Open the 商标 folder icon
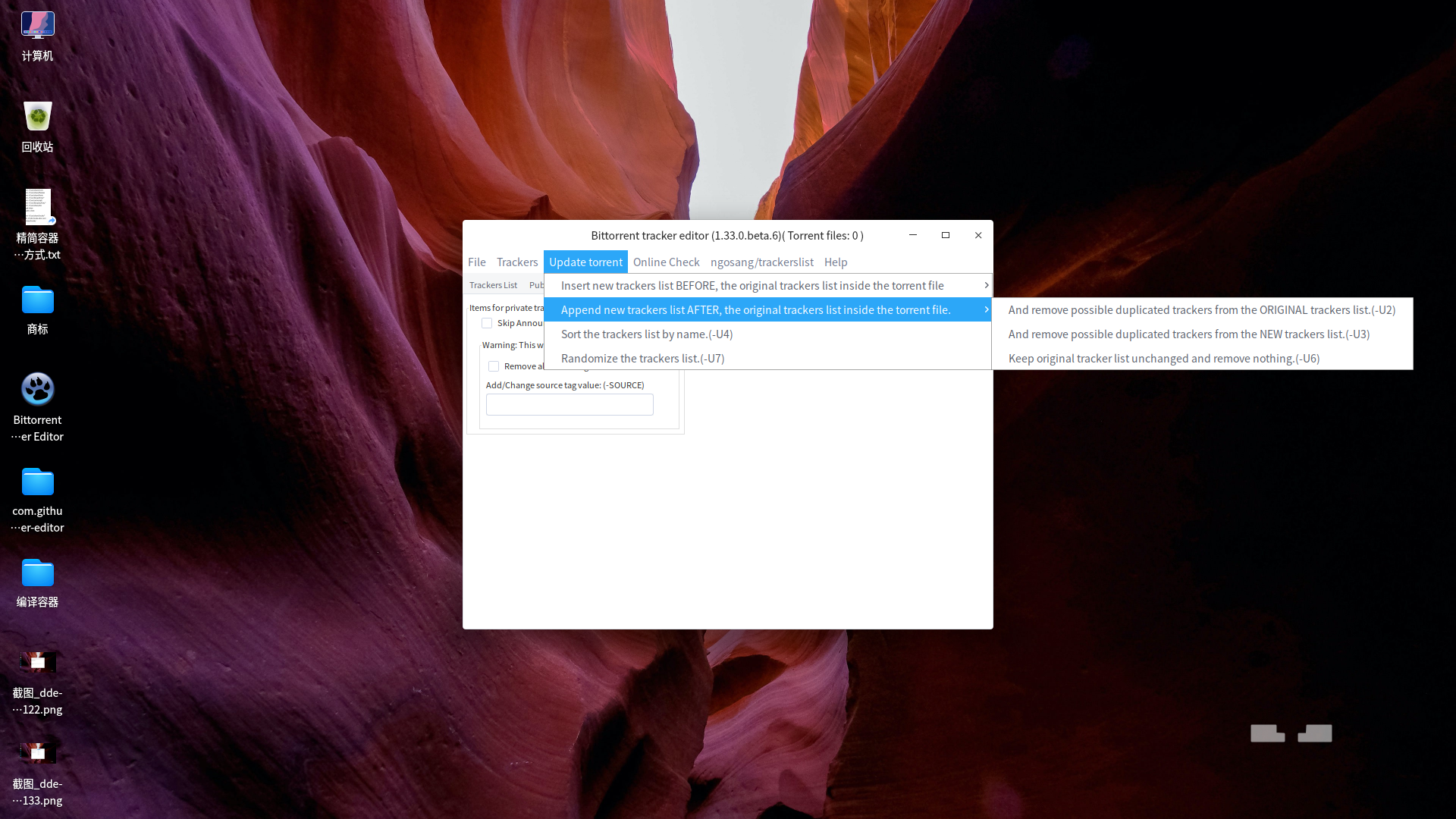This screenshot has width=1456, height=819. click(37, 300)
